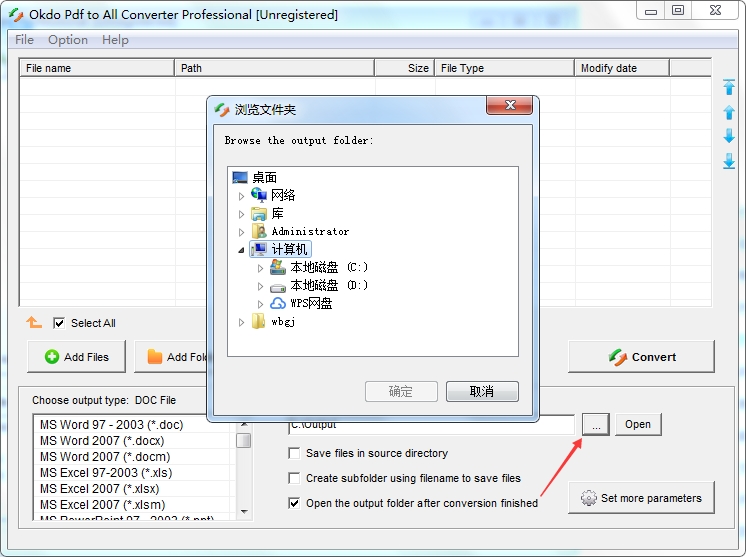Toggle the Select All checkbox
The image size is (746, 557).
59,323
